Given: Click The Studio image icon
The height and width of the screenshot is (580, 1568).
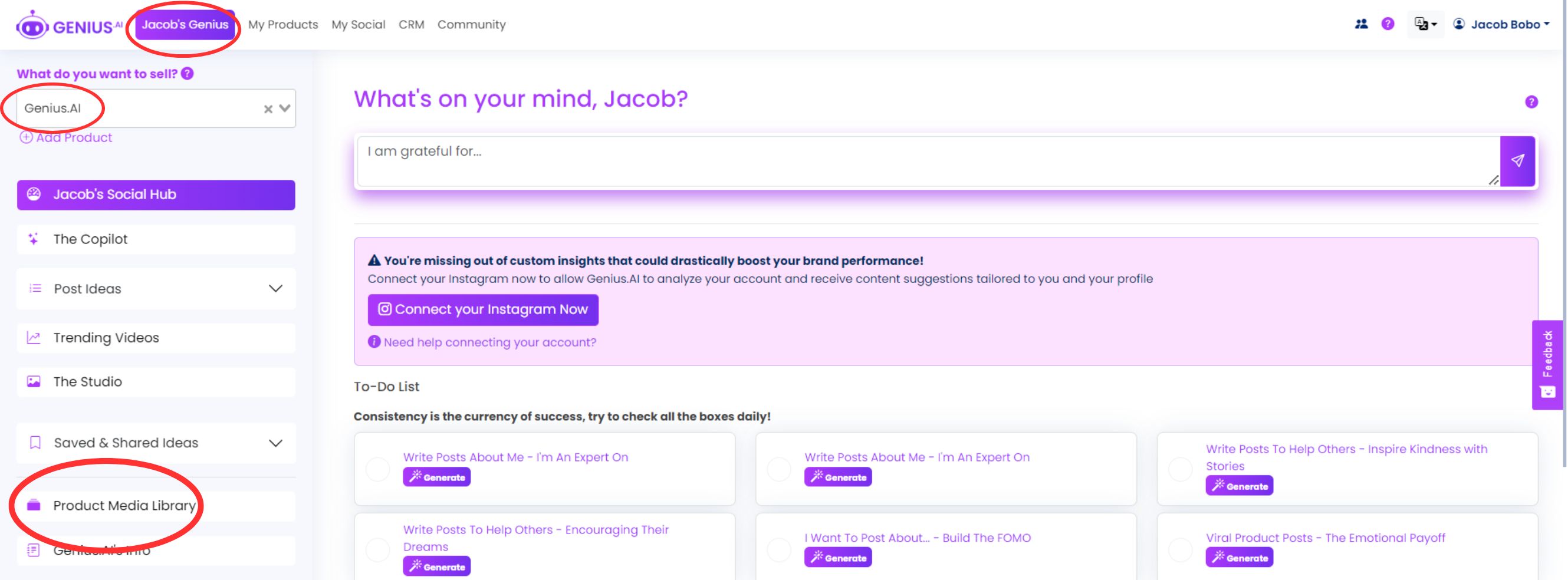Looking at the screenshot, I should pos(34,381).
